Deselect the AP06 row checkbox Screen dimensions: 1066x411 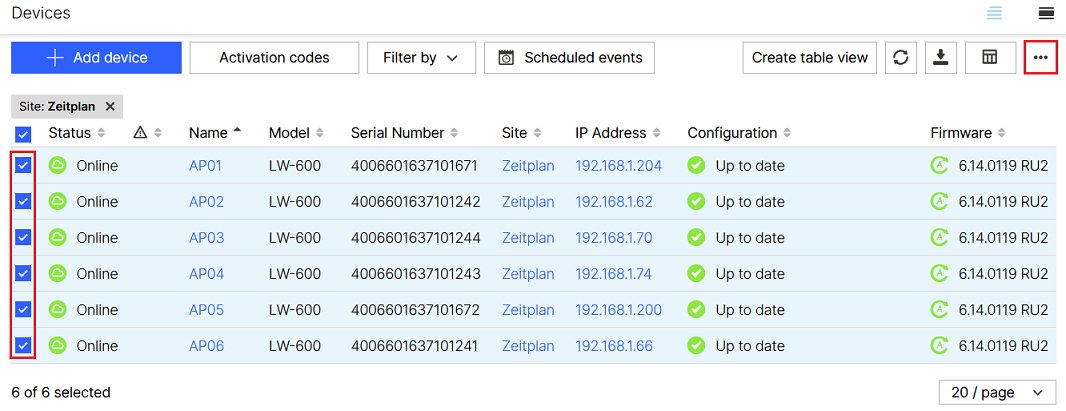coord(23,346)
